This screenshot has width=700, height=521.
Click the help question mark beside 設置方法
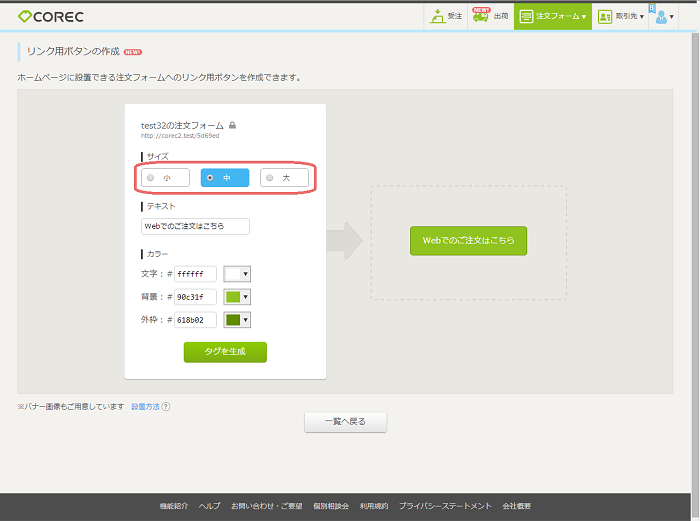(166, 406)
